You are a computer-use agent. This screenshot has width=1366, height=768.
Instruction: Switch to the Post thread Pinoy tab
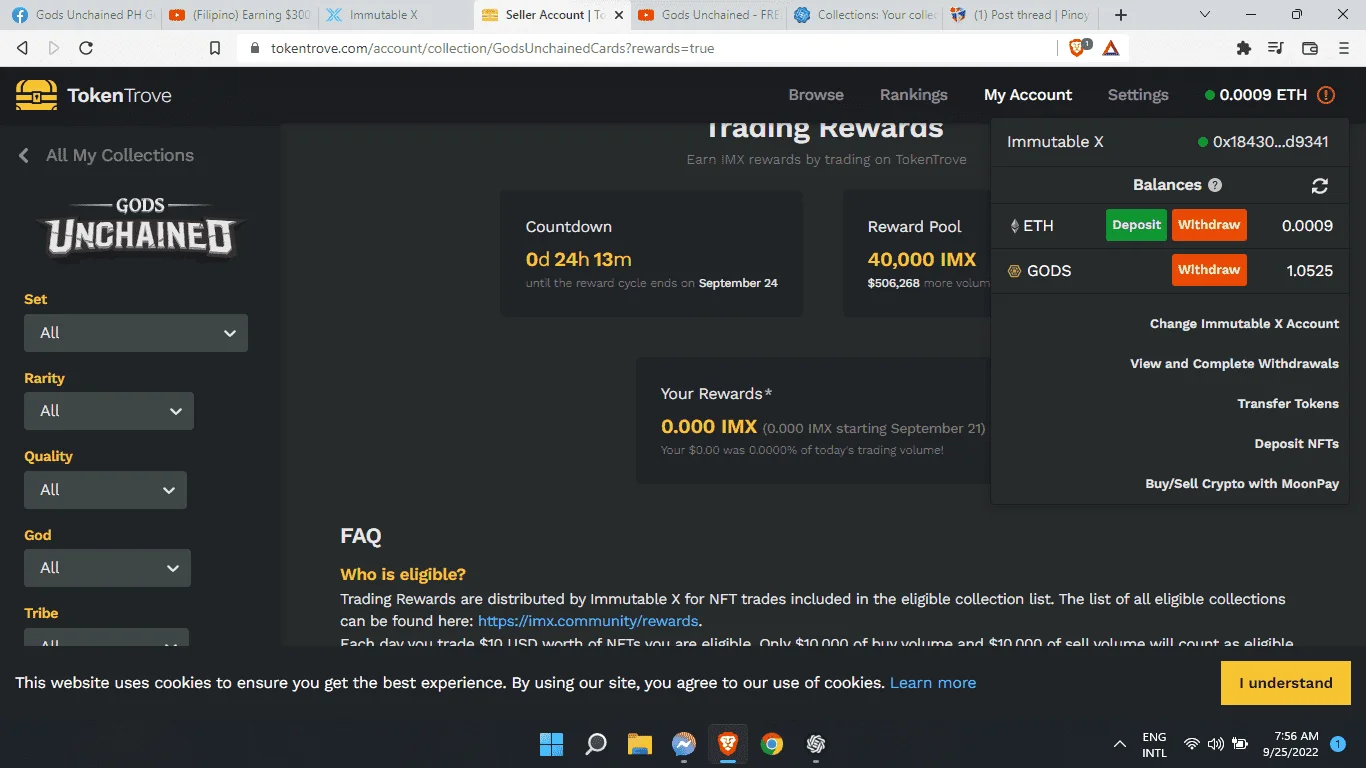1021,15
